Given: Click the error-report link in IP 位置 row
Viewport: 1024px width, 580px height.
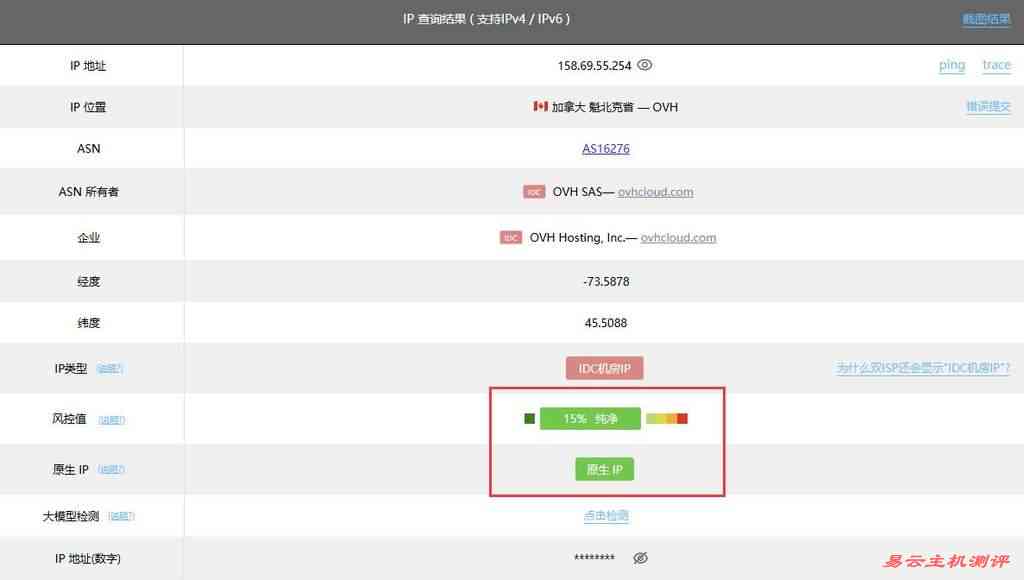Looking at the screenshot, I should (988, 106).
